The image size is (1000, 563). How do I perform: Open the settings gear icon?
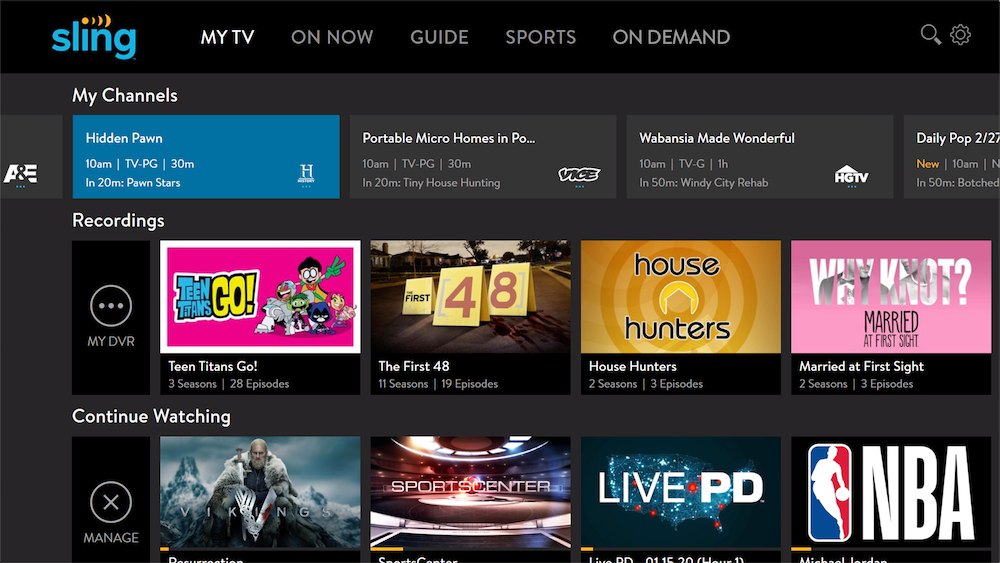click(960, 34)
